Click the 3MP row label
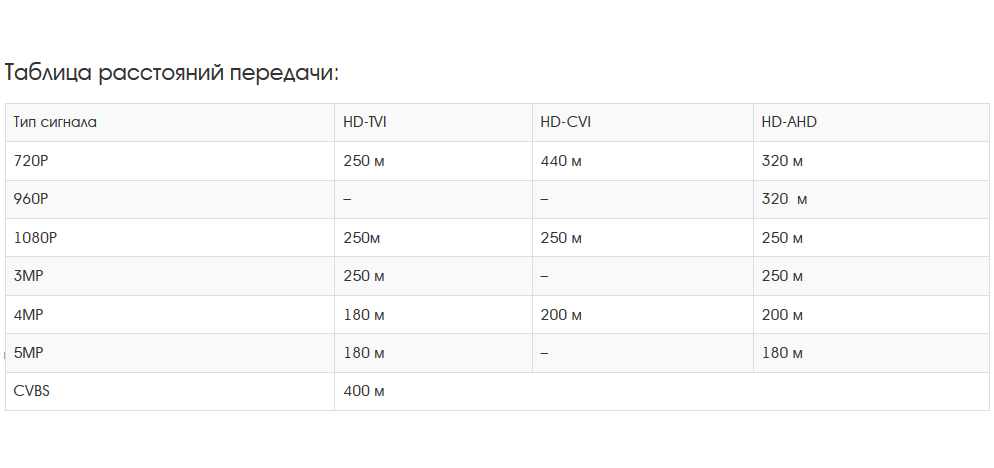Viewport: 994px width, 468px height. click(x=30, y=276)
